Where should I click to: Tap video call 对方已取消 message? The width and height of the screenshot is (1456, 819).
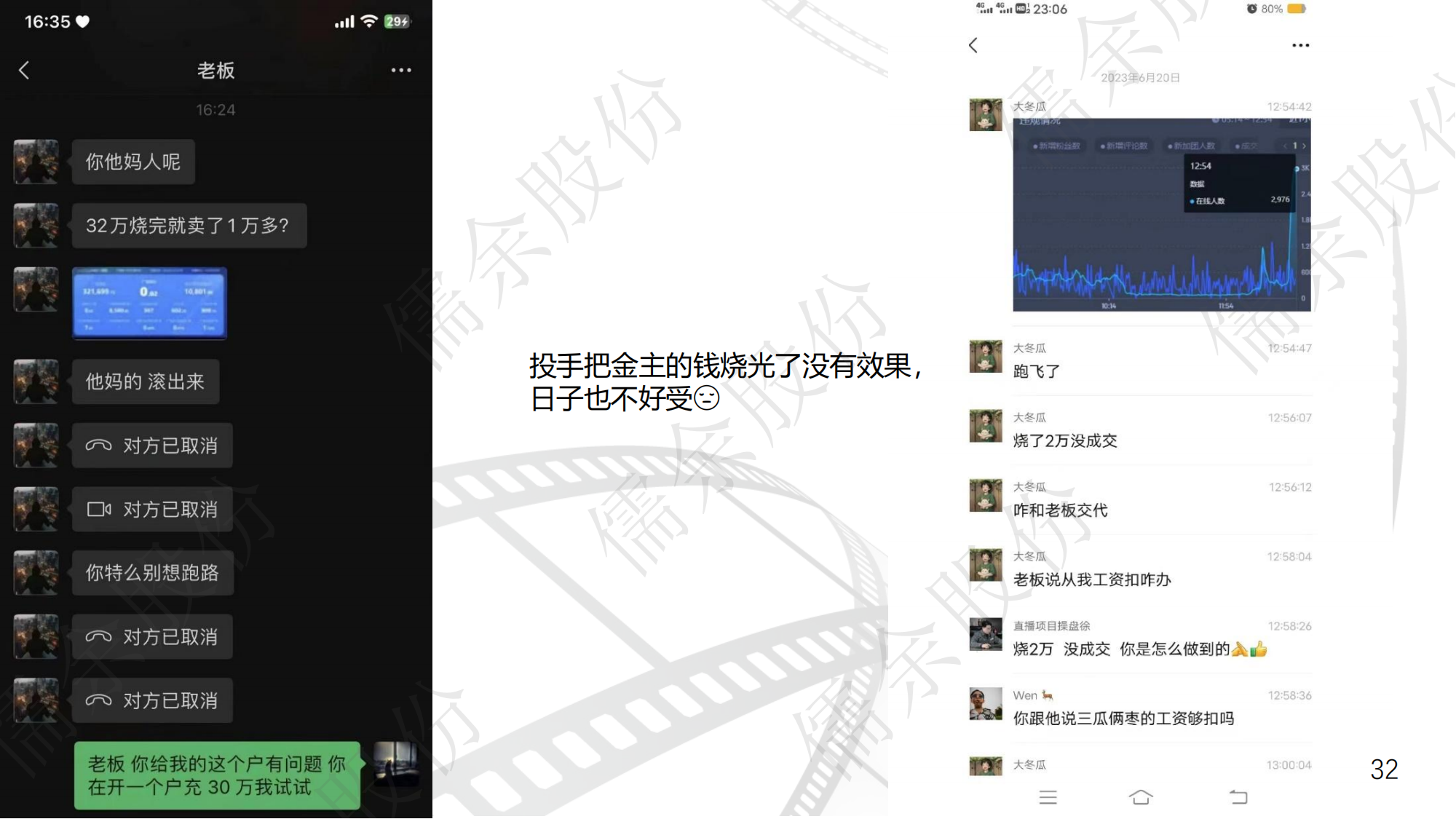[x=152, y=510]
